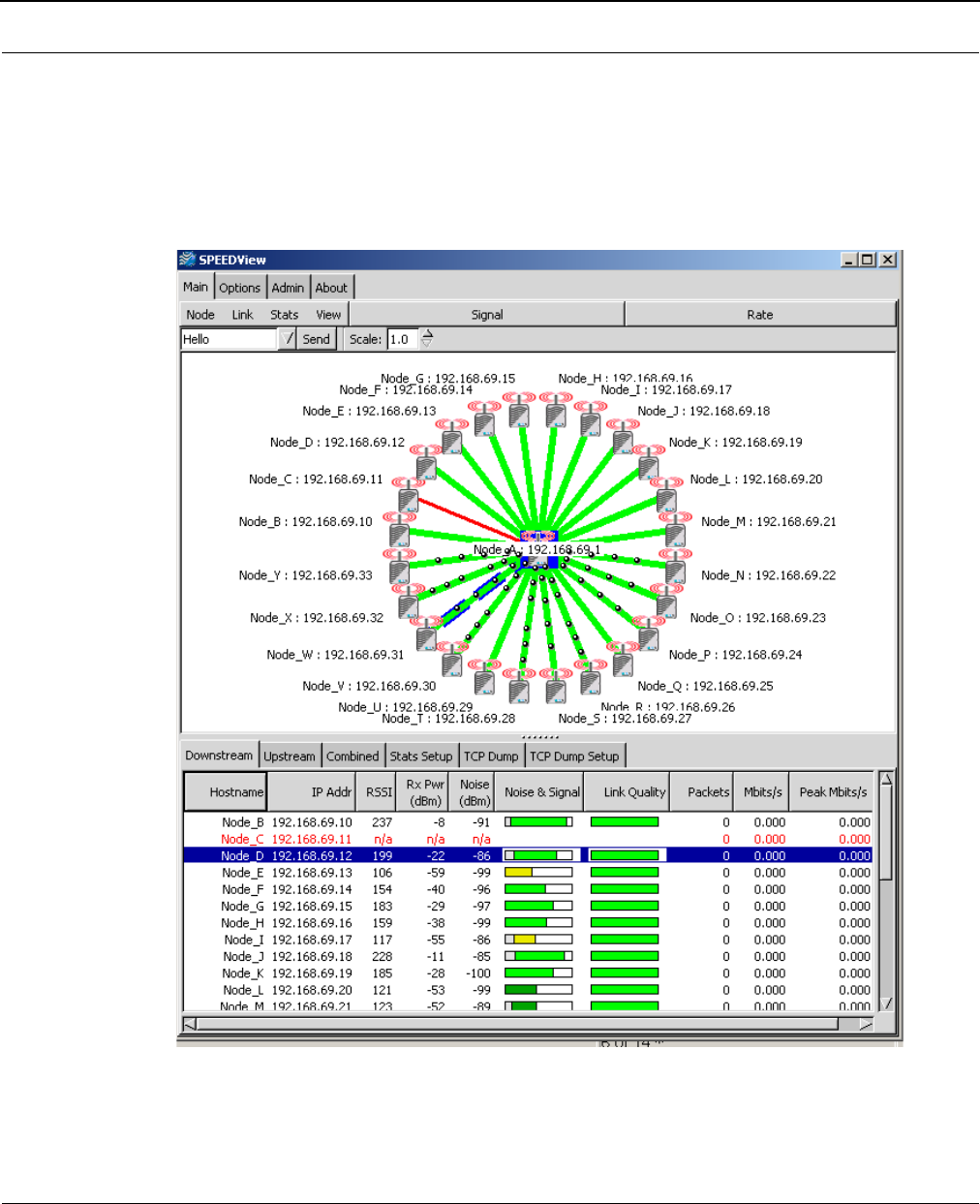Image resolution: width=980 pixels, height=1204 pixels.
Task: Click the Signal button
Action: tap(487, 315)
